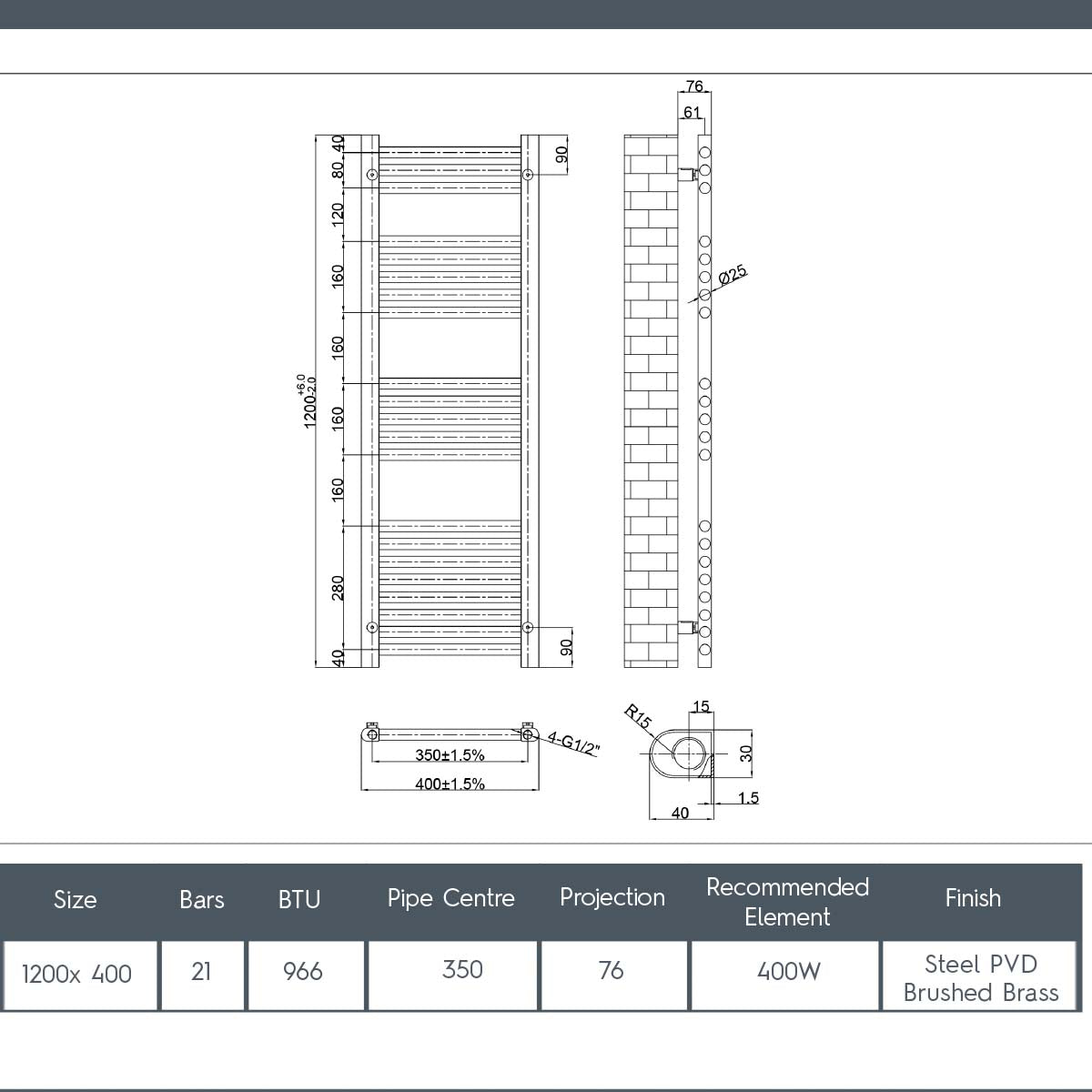
Task: Click the "Projection" column header
Action: pyautogui.click(x=612, y=899)
